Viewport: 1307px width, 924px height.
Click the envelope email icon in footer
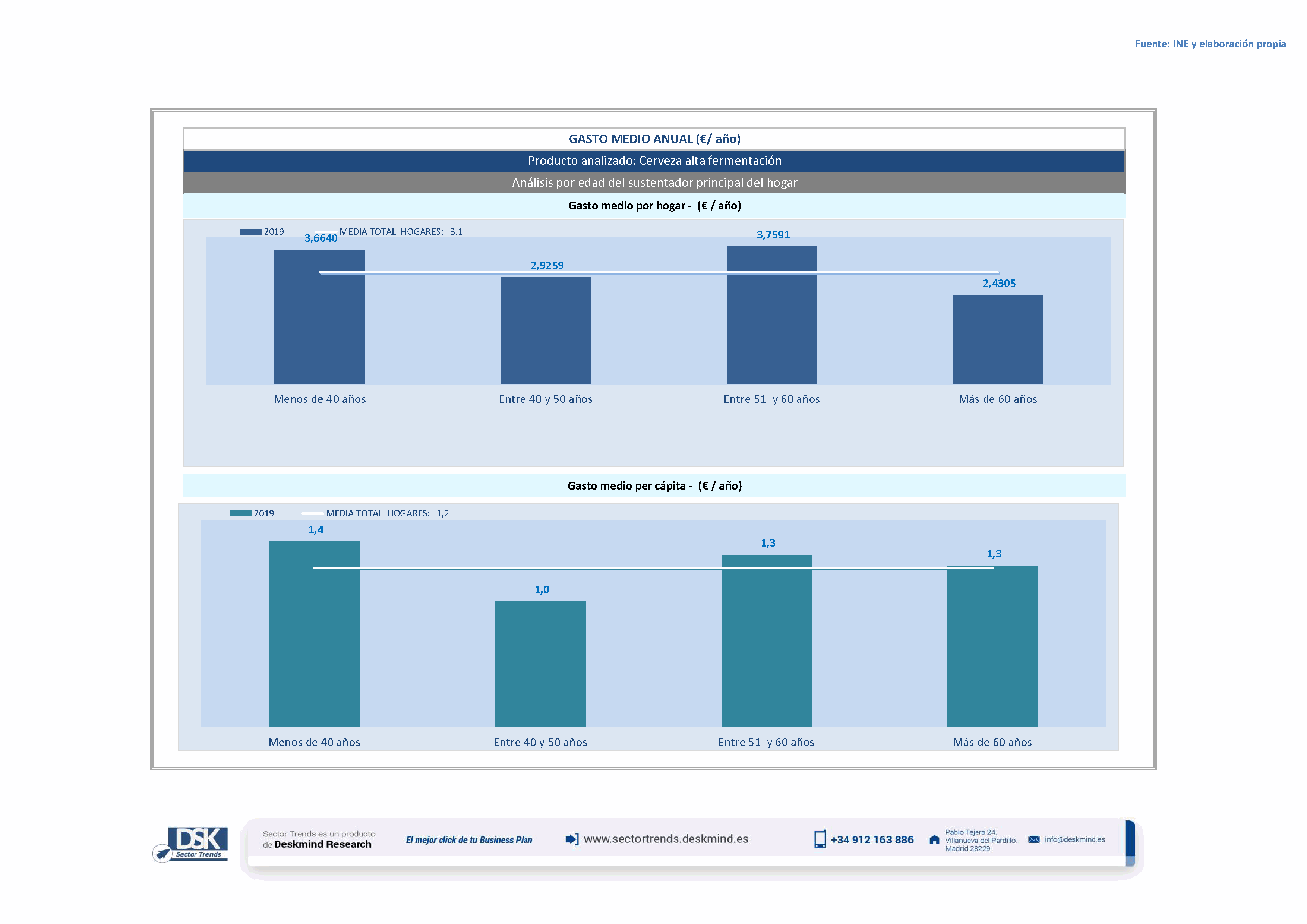pyautogui.click(x=1034, y=839)
